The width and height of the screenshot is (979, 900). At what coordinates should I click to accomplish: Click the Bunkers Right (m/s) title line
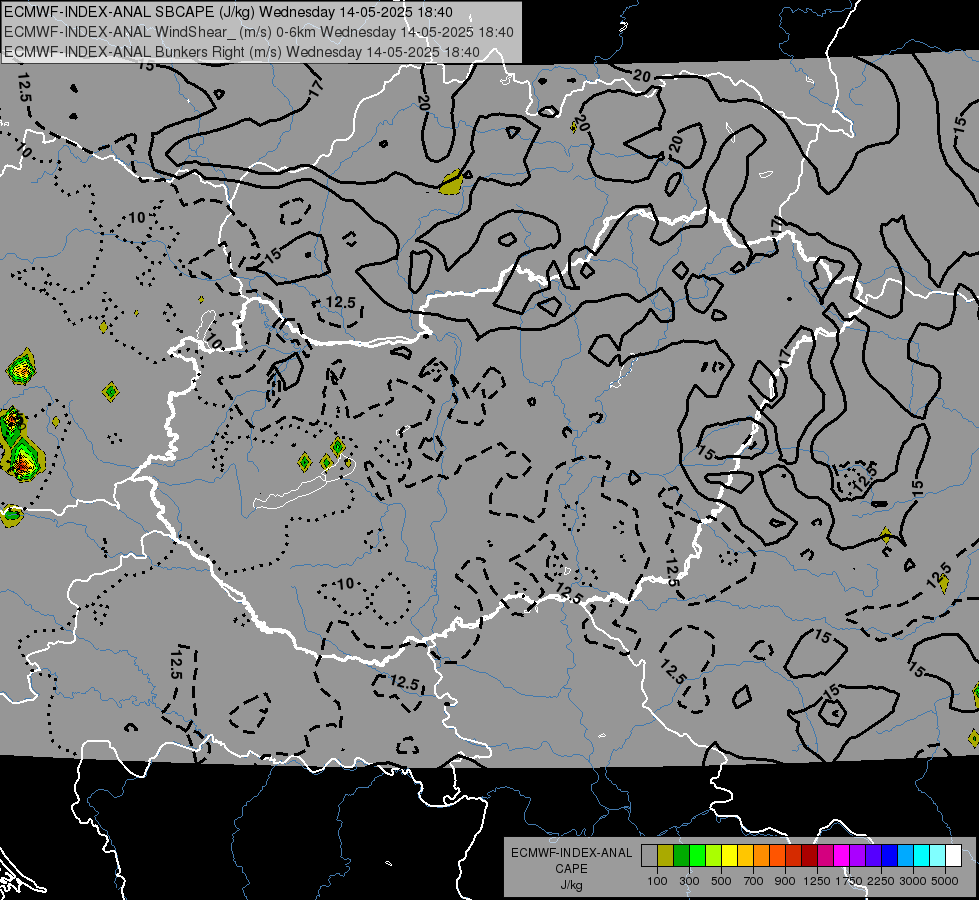pos(242,52)
